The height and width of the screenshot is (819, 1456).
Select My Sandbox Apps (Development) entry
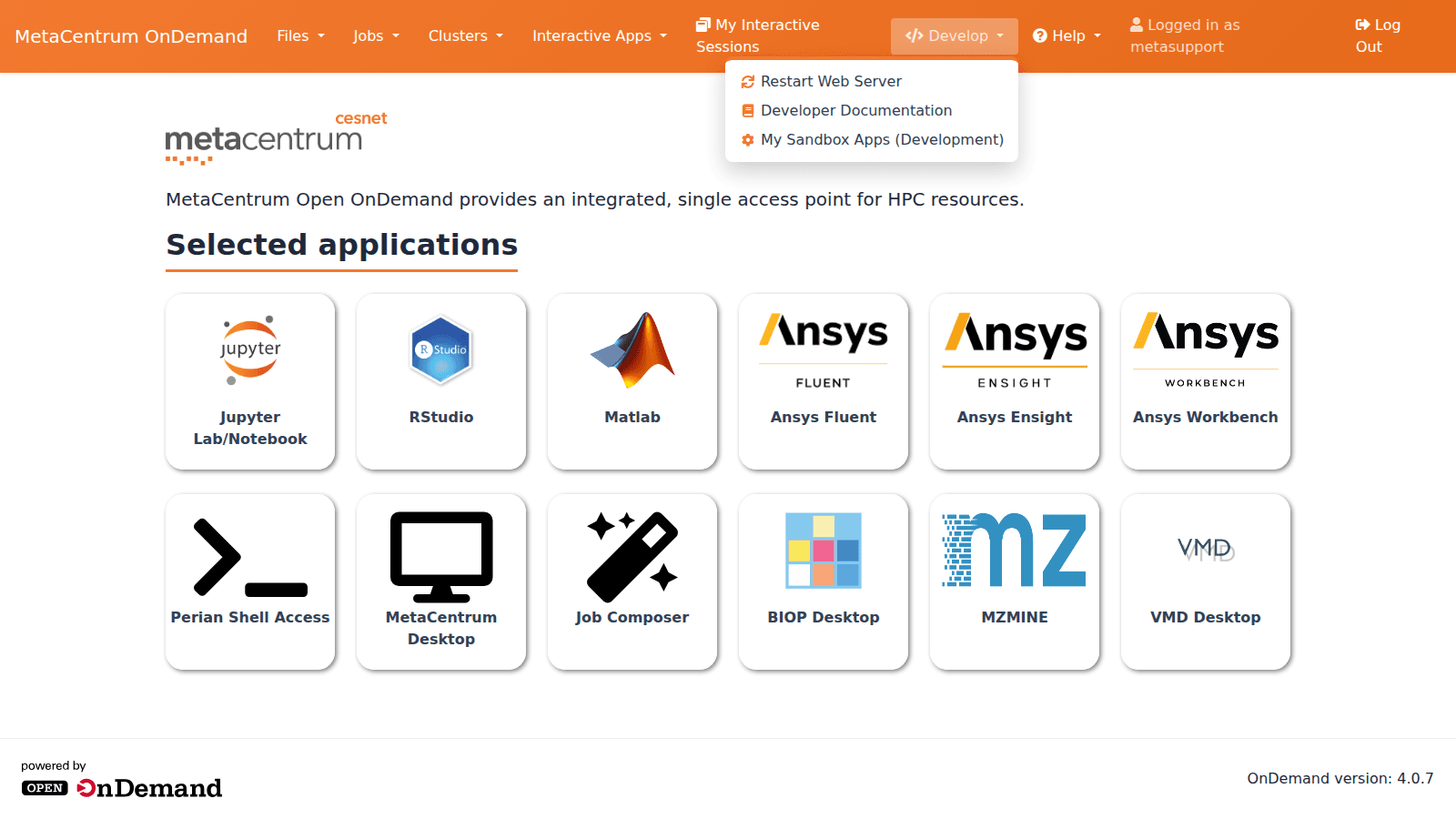point(872,140)
